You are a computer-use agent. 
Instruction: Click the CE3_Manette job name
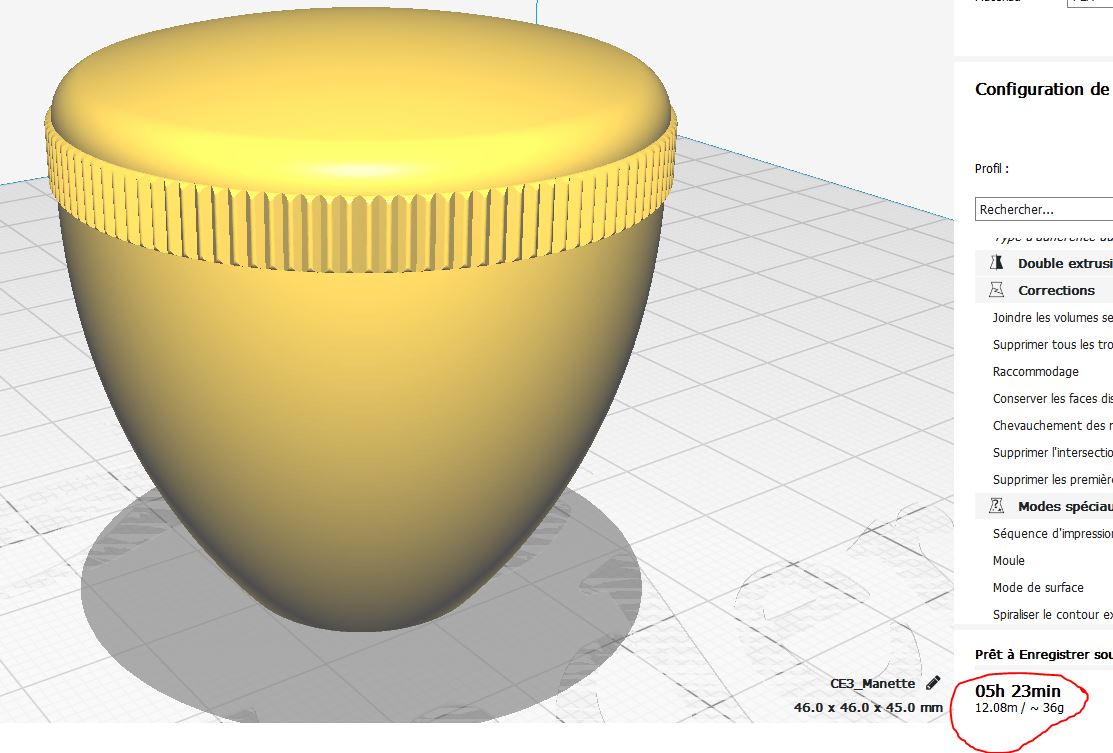(872, 684)
